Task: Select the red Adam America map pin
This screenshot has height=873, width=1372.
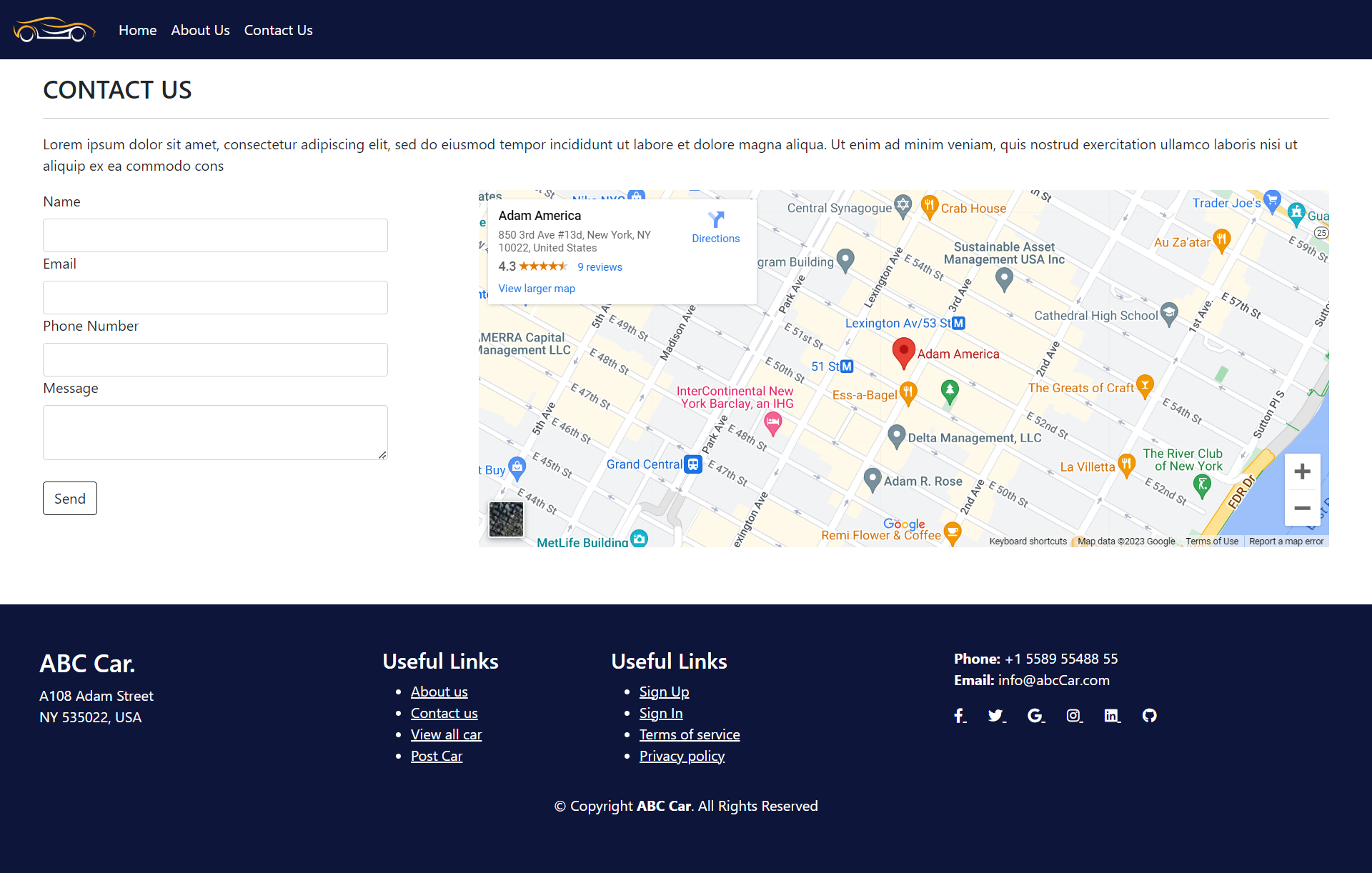Action: 904,353
